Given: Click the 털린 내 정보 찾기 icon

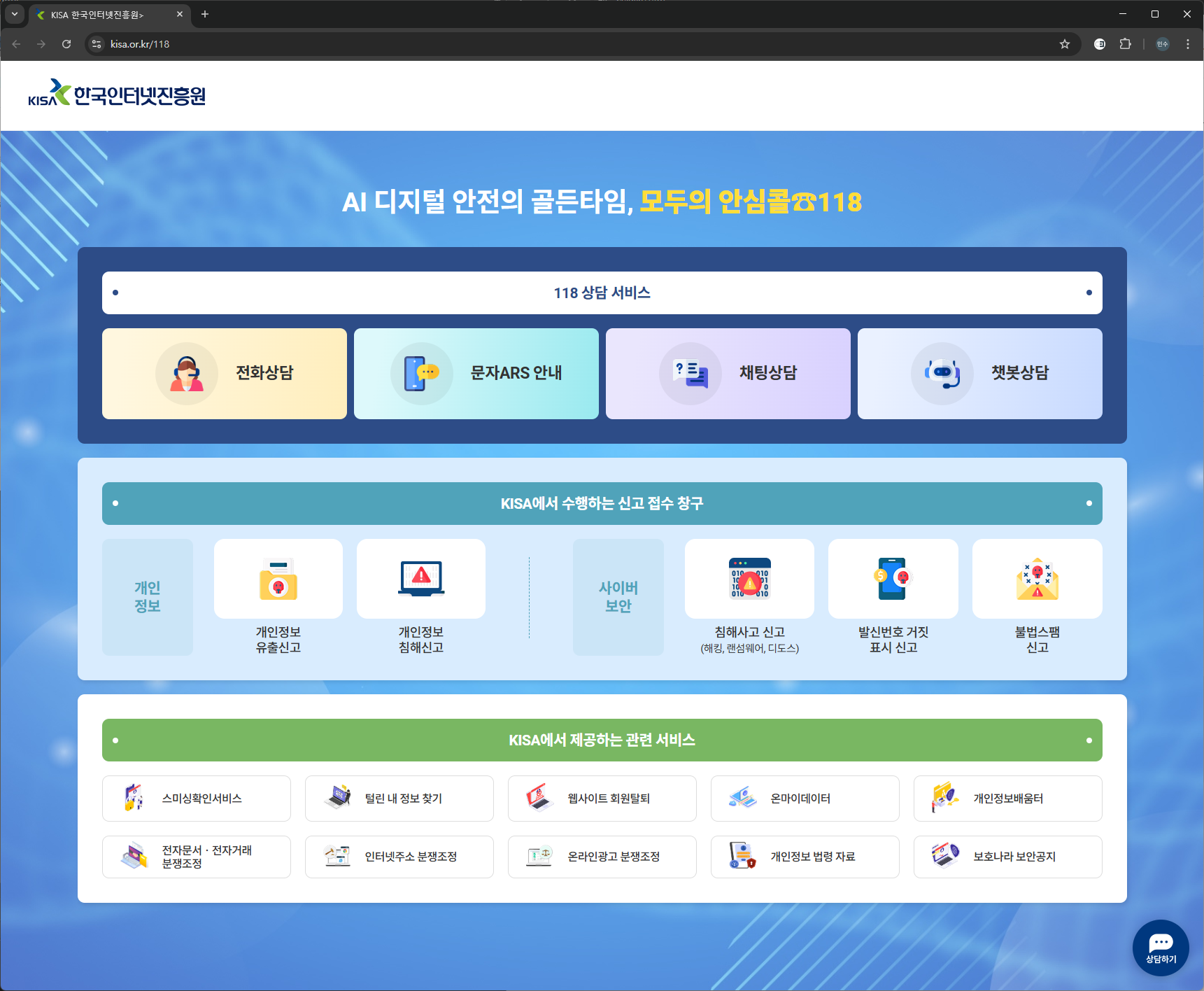Looking at the screenshot, I should tap(339, 797).
